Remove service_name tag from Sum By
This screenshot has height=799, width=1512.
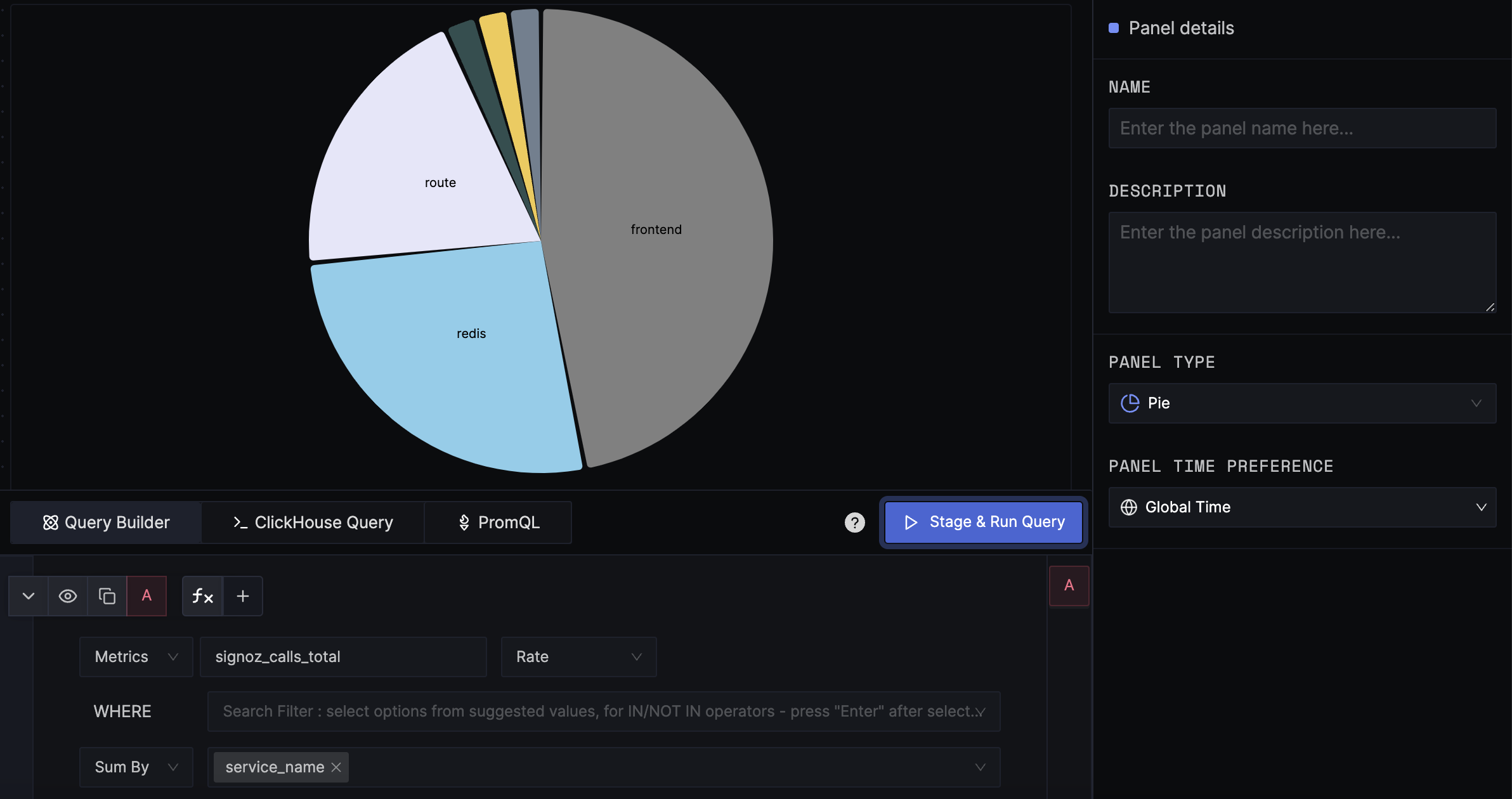click(x=338, y=766)
